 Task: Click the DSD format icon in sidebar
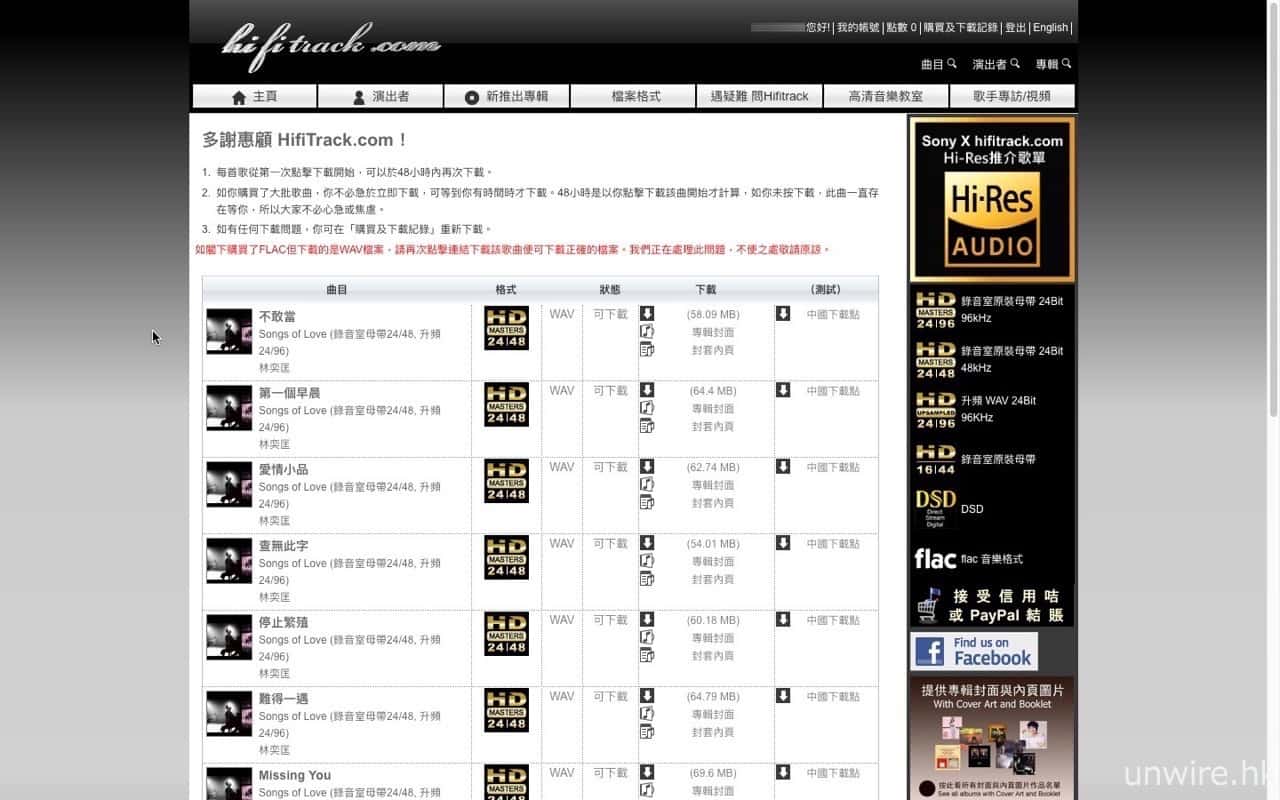tap(936, 509)
